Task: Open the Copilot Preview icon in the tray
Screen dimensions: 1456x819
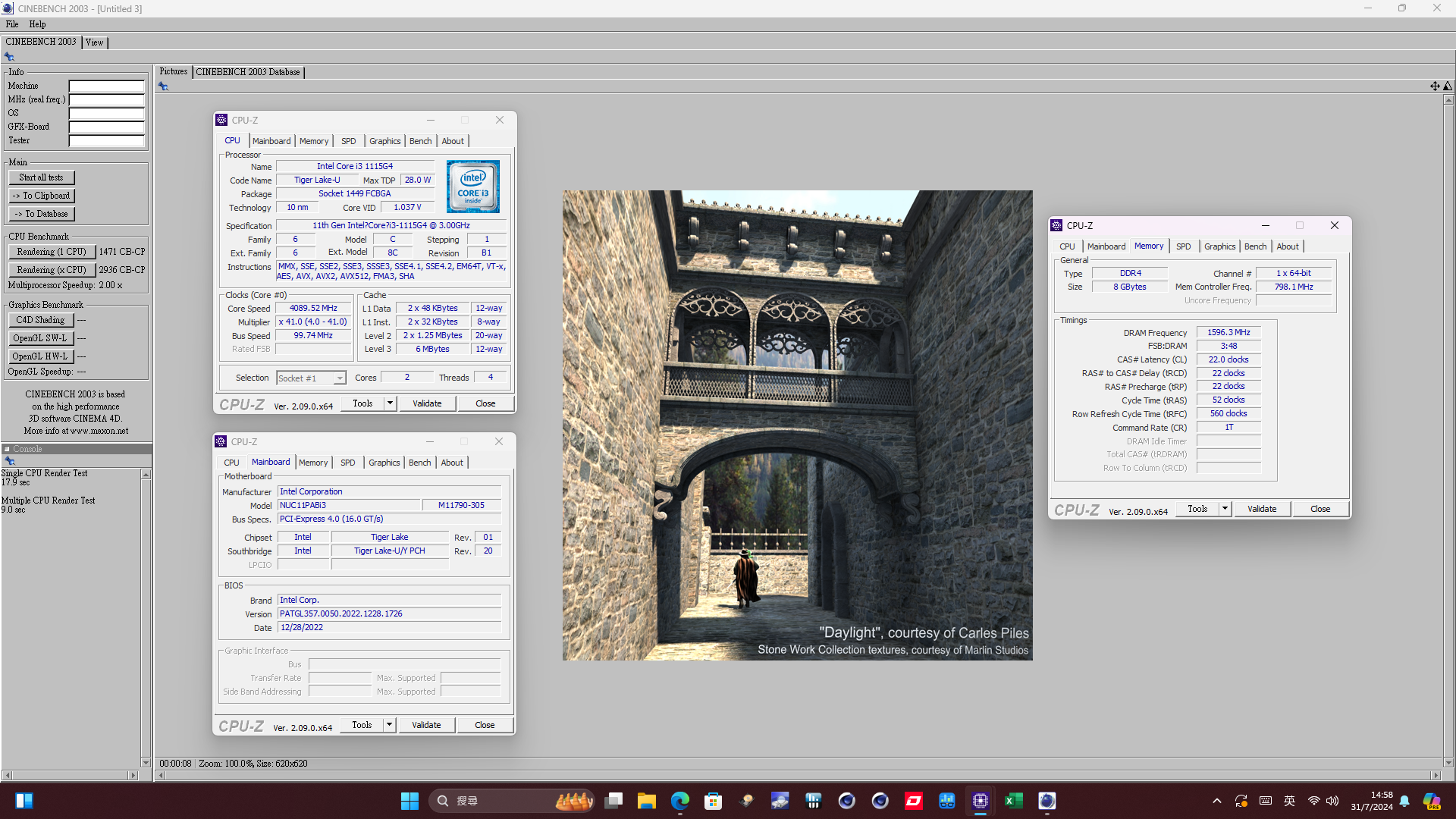Action: coord(1432,801)
